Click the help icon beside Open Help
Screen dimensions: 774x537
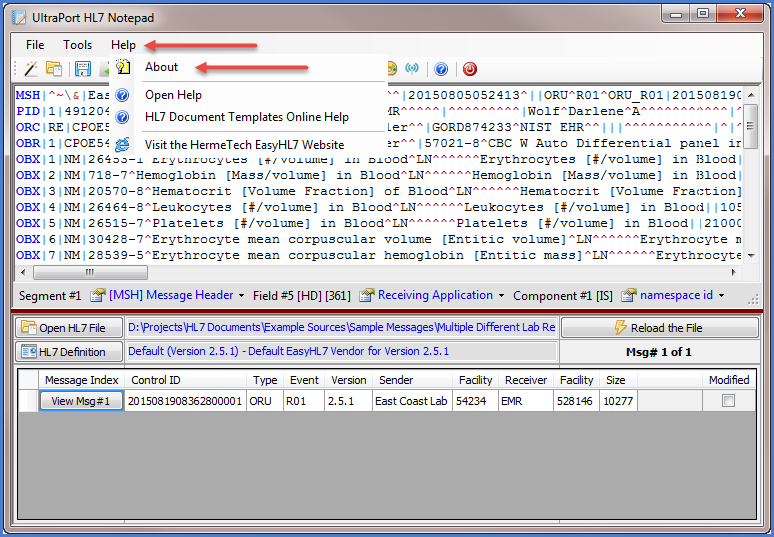point(122,95)
